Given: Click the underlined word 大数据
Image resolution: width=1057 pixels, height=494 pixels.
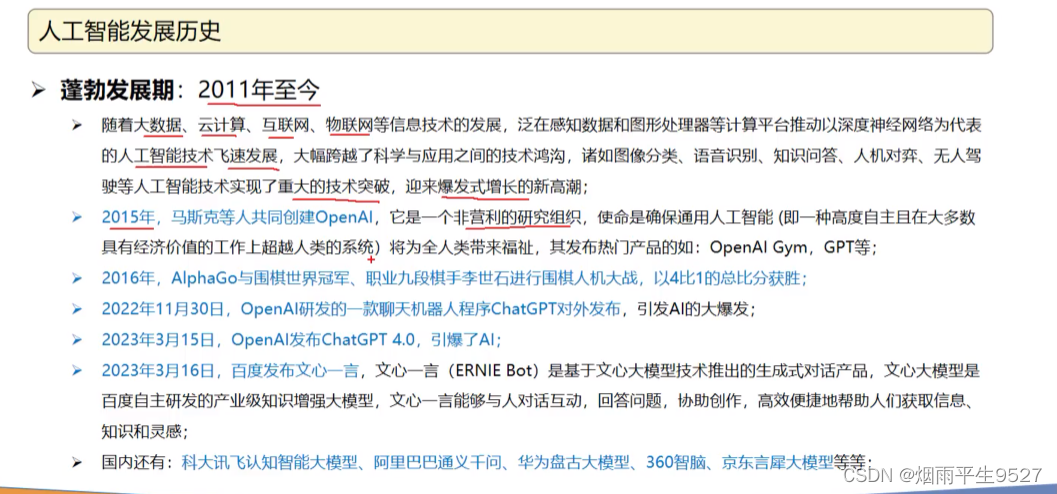Looking at the screenshot, I should [160, 125].
